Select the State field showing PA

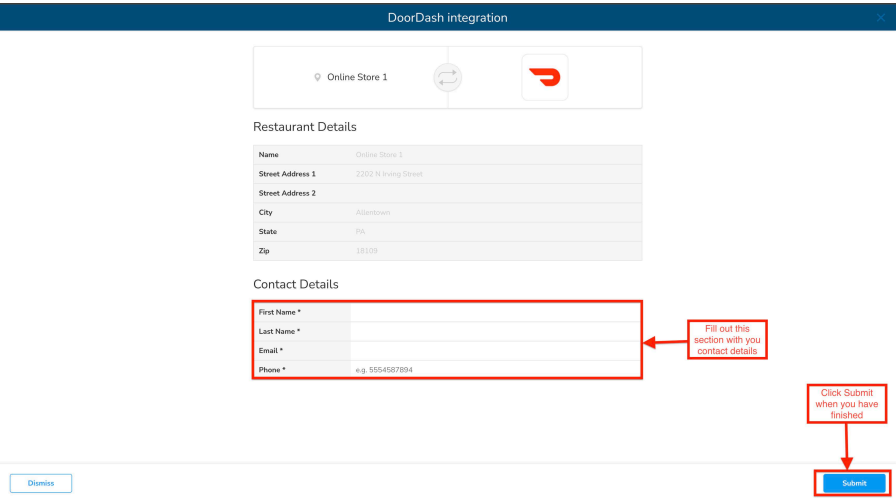[x=494, y=231]
